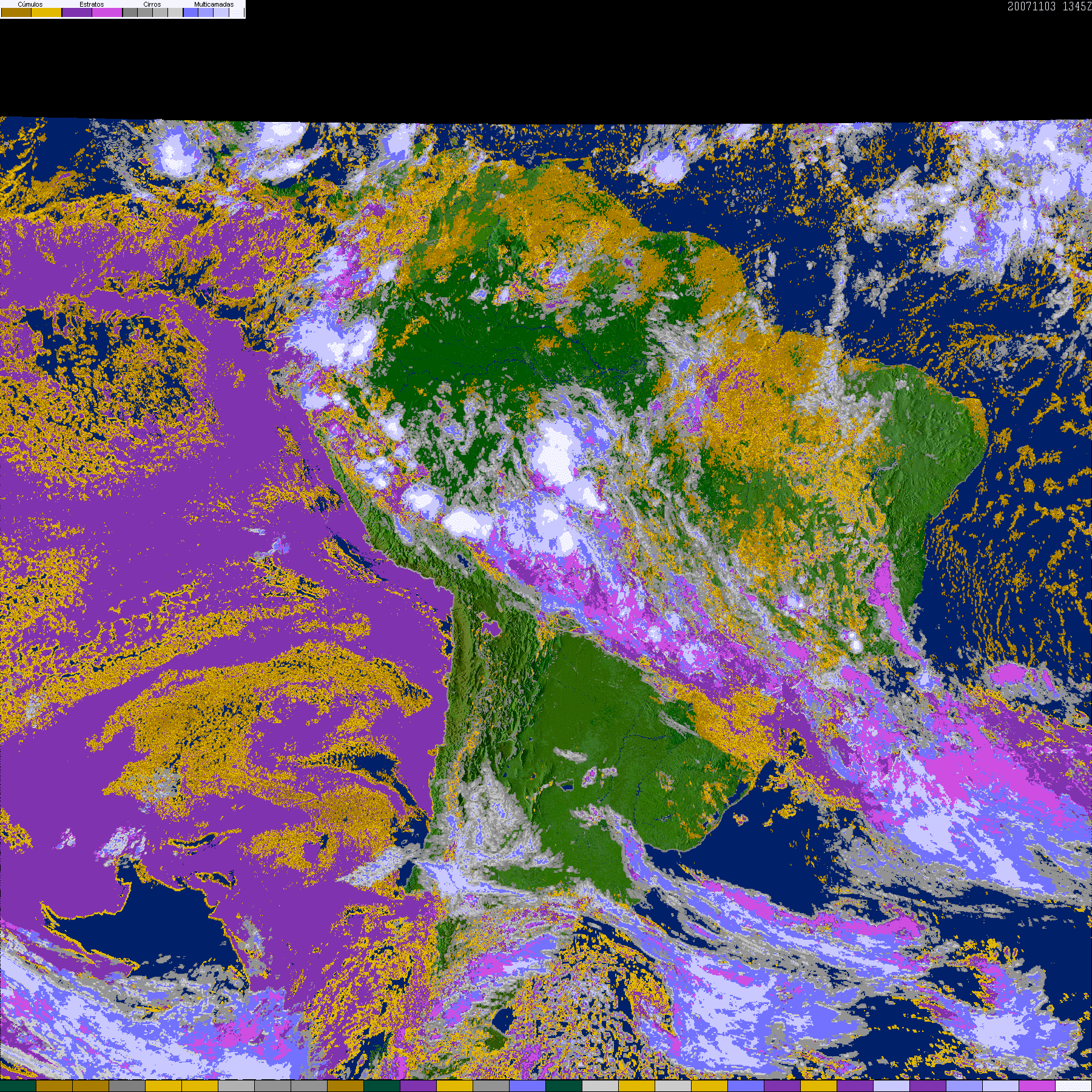Choose the medium blue Multicamadas legend swatch

pos(206,13)
